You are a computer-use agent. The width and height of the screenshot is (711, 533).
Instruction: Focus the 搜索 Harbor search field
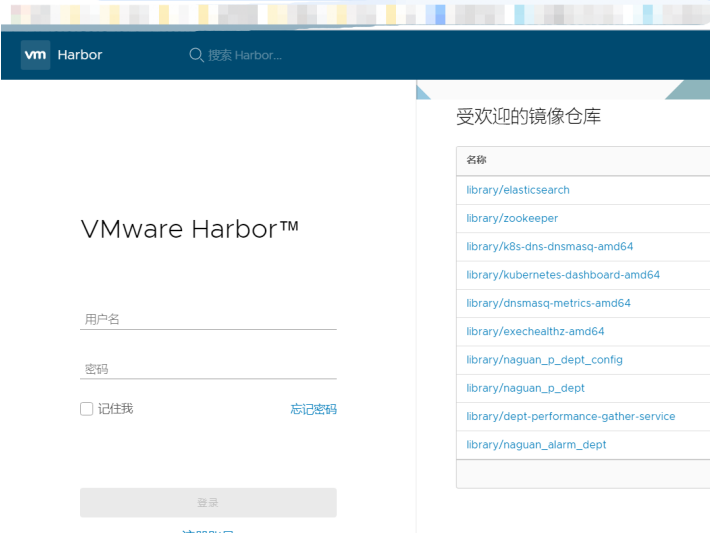(245, 55)
